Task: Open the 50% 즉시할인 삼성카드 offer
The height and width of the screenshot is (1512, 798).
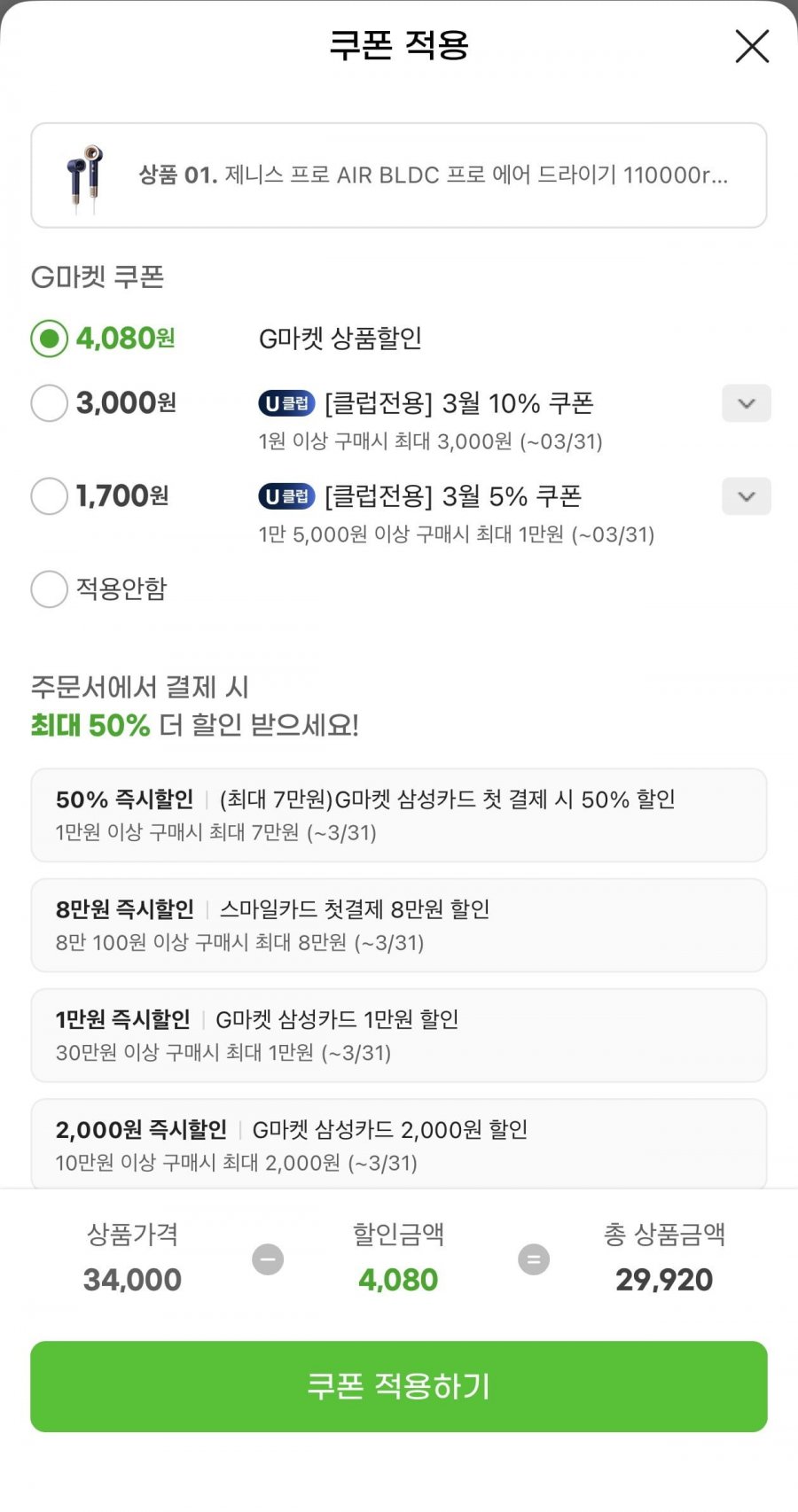Action: pyautogui.click(x=399, y=815)
